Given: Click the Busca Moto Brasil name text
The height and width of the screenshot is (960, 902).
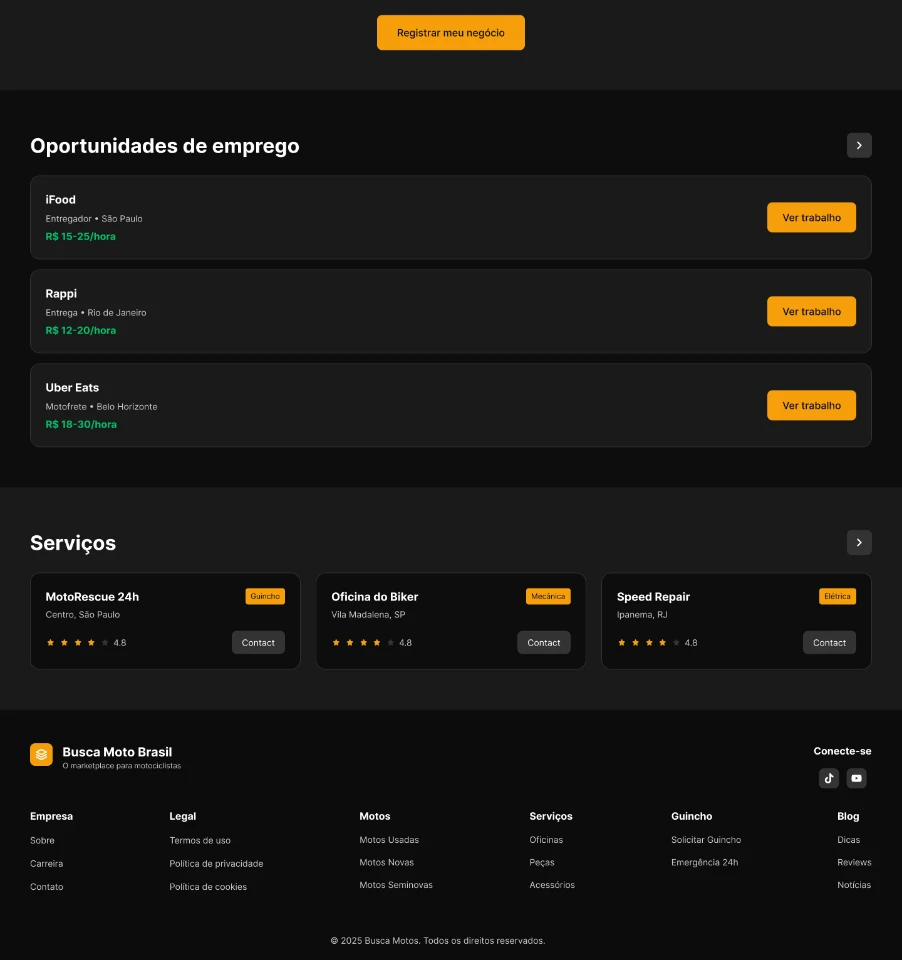Looking at the screenshot, I should [x=117, y=752].
